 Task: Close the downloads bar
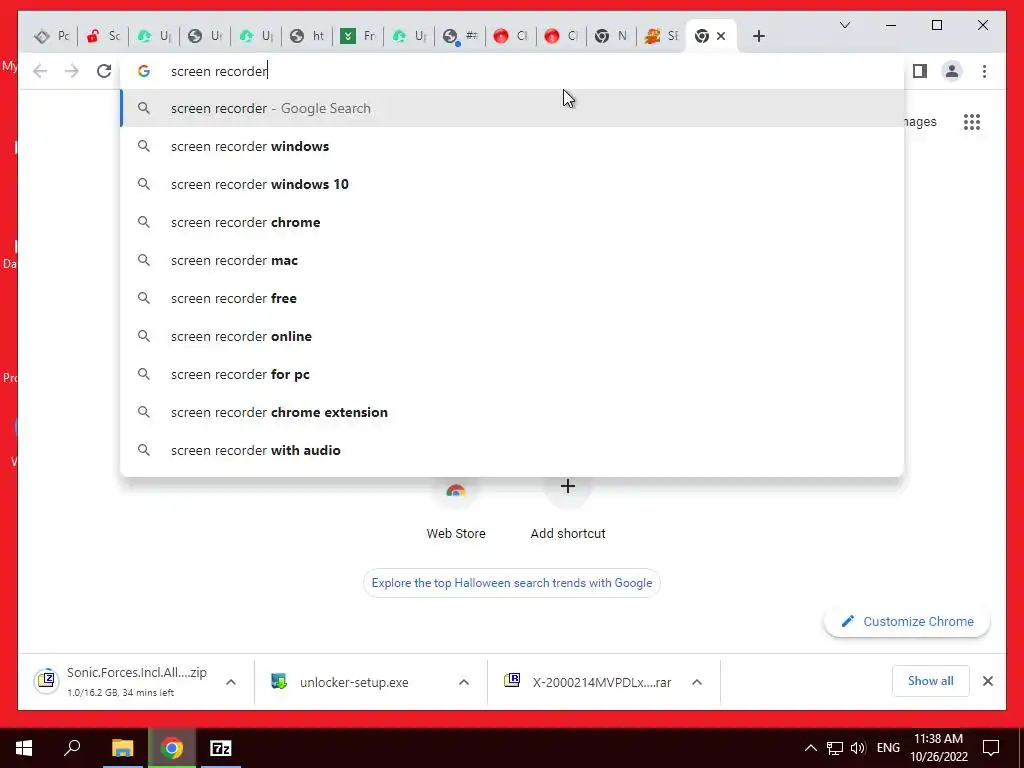988,681
